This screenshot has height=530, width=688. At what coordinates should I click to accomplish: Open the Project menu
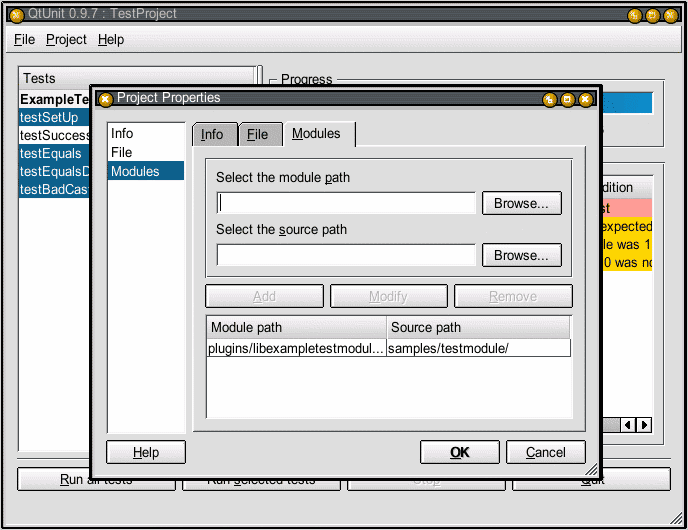(66, 39)
